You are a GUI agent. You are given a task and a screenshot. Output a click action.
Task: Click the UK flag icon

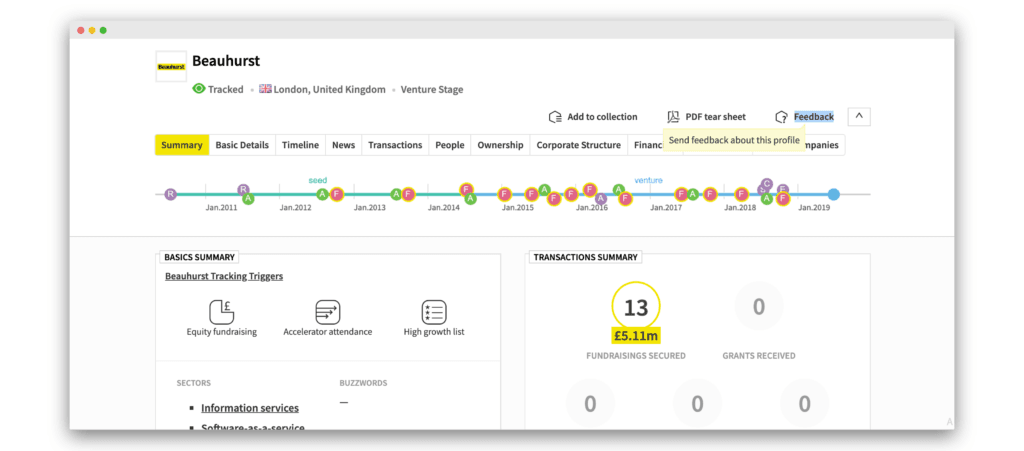tap(265, 89)
